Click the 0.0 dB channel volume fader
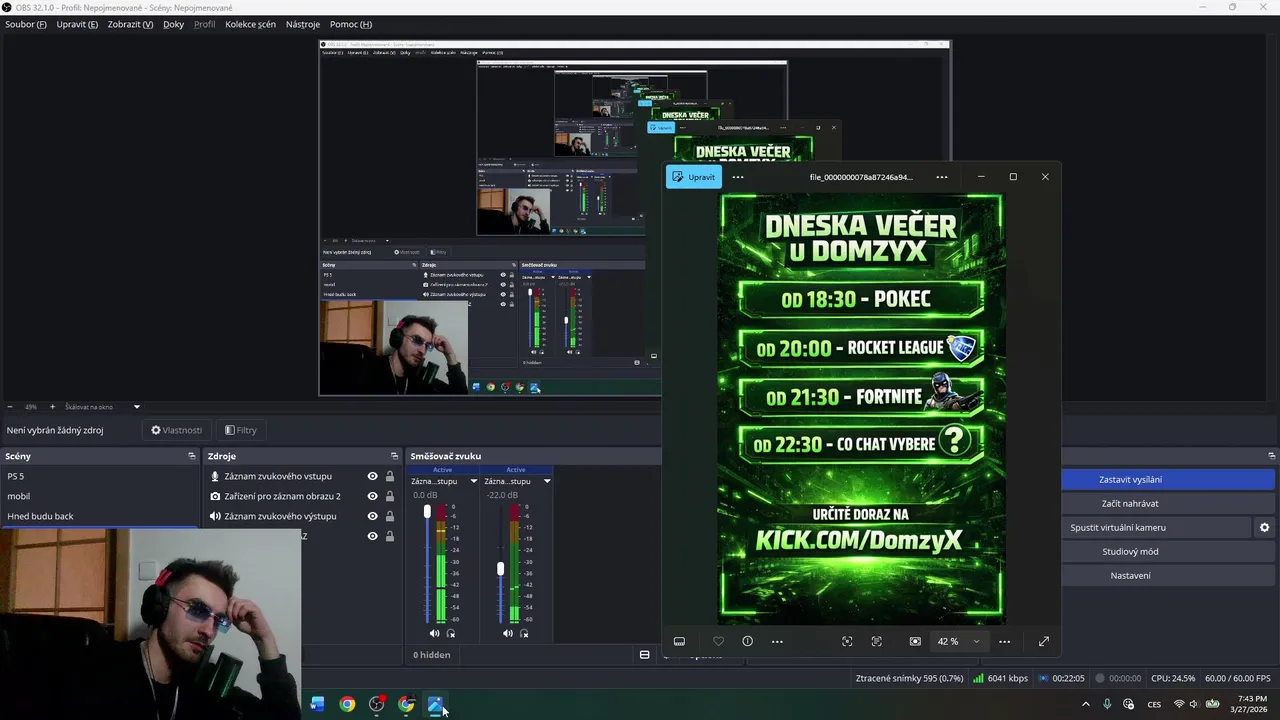The height and width of the screenshot is (720, 1280). pyautogui.click(x=427, y=512)
